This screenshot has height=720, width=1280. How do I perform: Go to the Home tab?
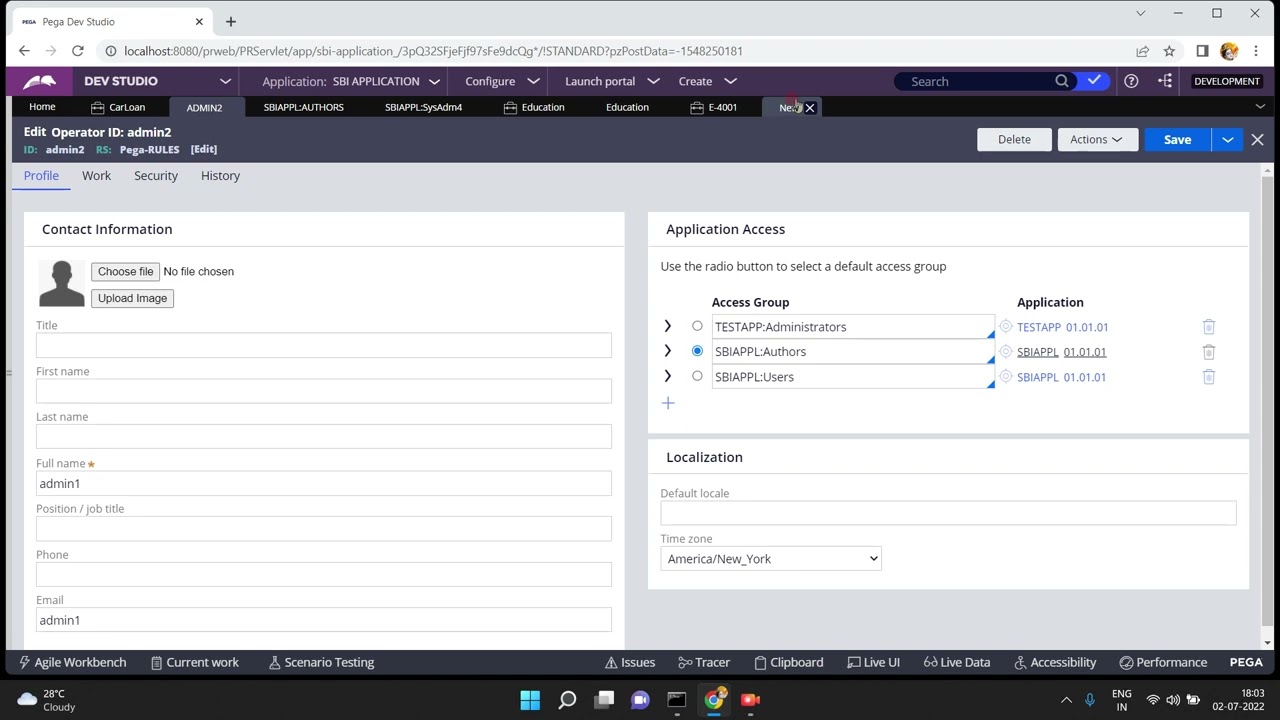tap(42, 107)
